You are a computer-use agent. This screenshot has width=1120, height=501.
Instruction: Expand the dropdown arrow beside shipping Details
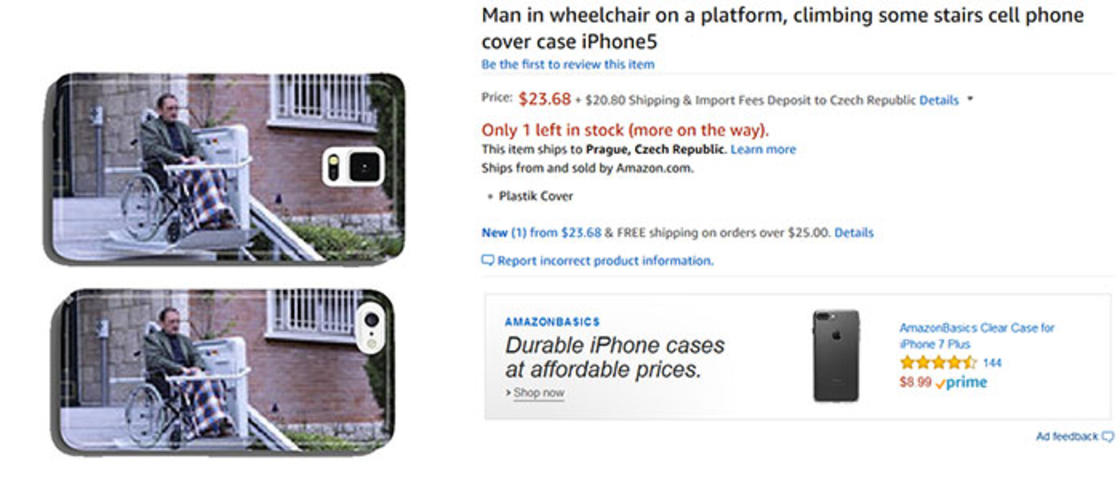970,99
